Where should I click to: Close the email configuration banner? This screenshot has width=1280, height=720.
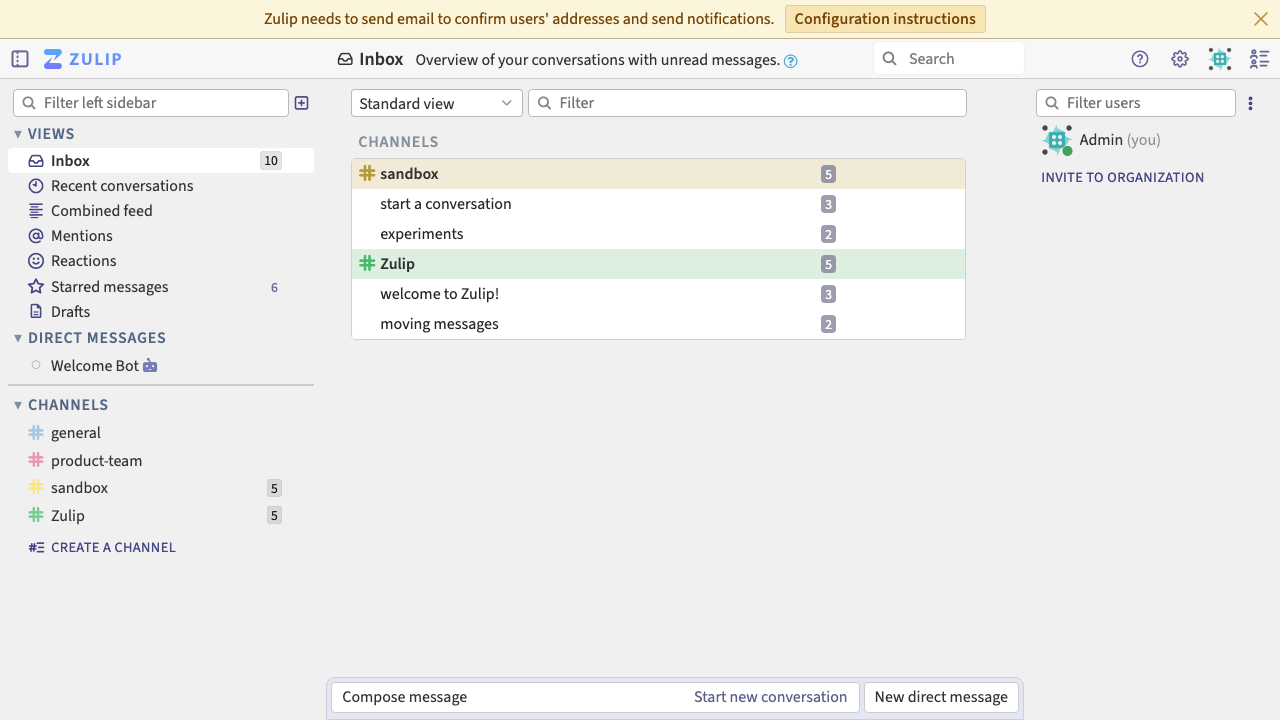1261,19
